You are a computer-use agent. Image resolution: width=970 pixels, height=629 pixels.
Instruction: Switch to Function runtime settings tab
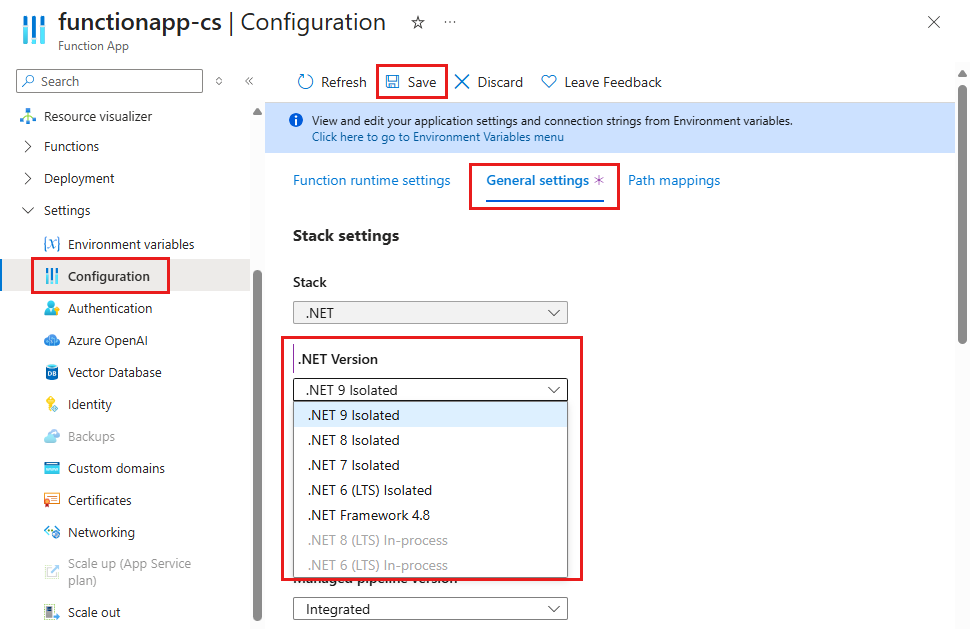pyautogui.click(x=372, y=181)
